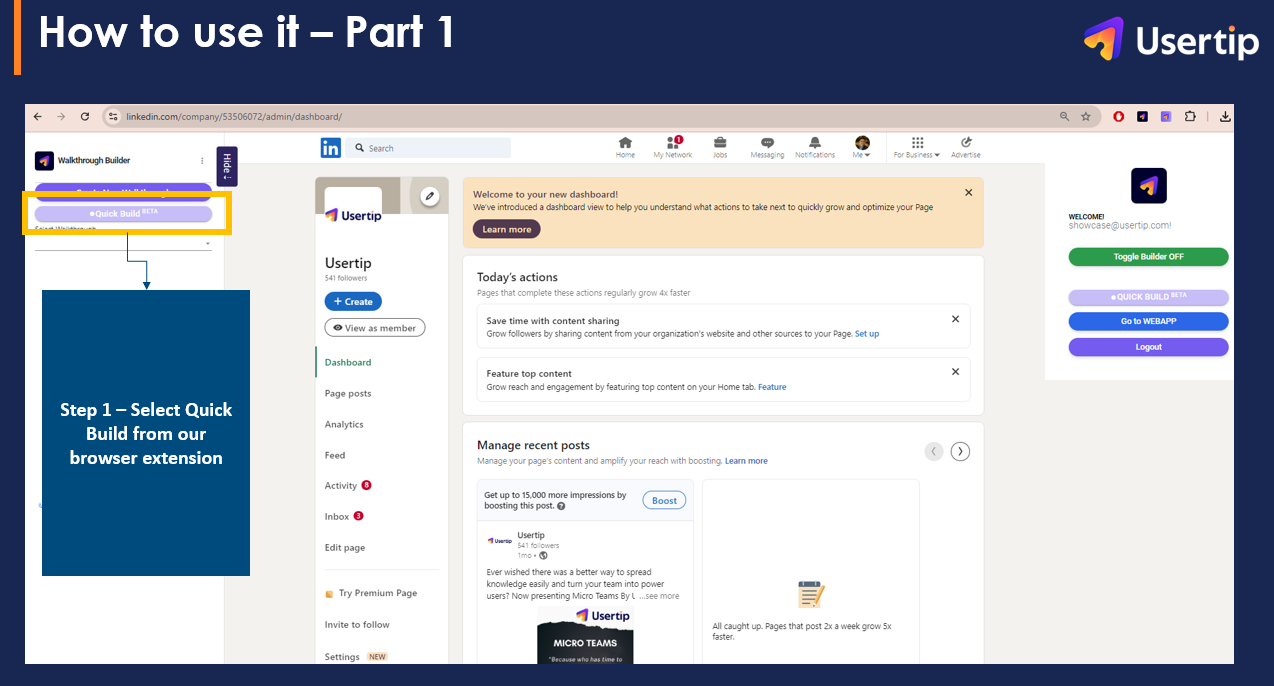
Task: Click the browser address bar URL
Action: 234,117
